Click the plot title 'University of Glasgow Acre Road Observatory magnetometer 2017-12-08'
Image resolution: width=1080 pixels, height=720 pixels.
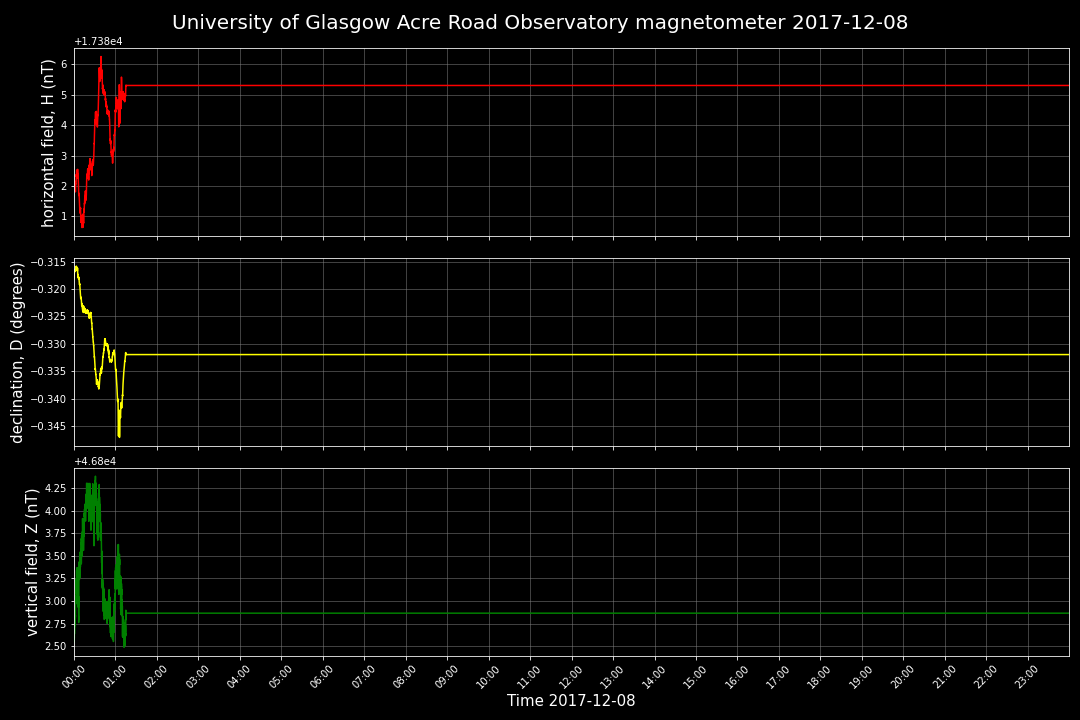pos(540,23)
